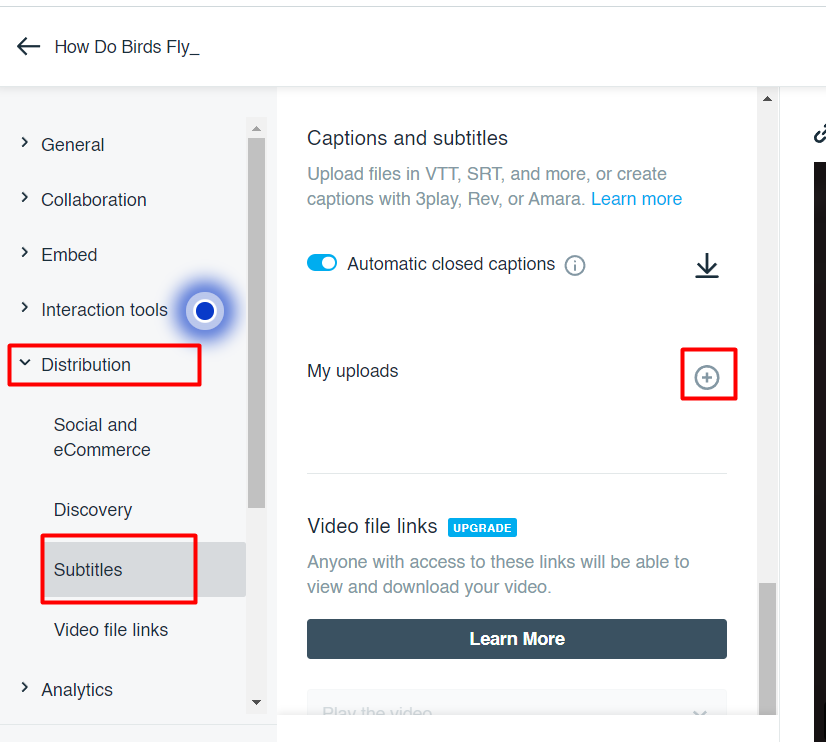826x742 pixels.
Task: Click the UPGRADE badge near Video file links
Action: 482,528
